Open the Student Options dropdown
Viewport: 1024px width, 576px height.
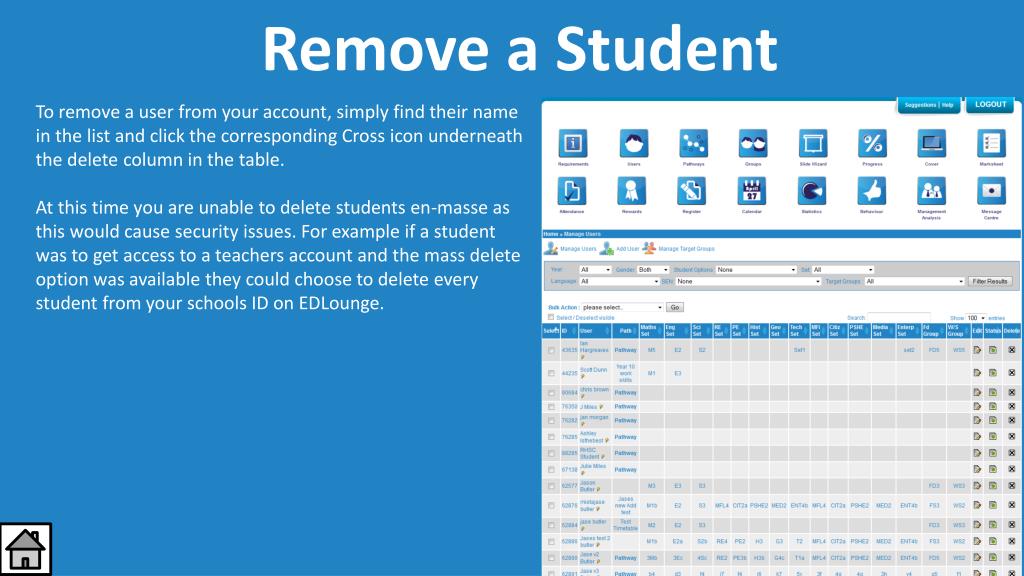click(756, 270)
